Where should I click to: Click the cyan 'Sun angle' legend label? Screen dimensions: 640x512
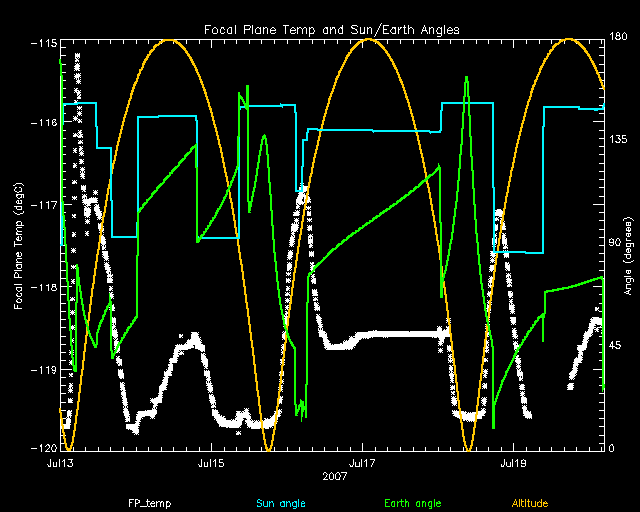point(279,503)
